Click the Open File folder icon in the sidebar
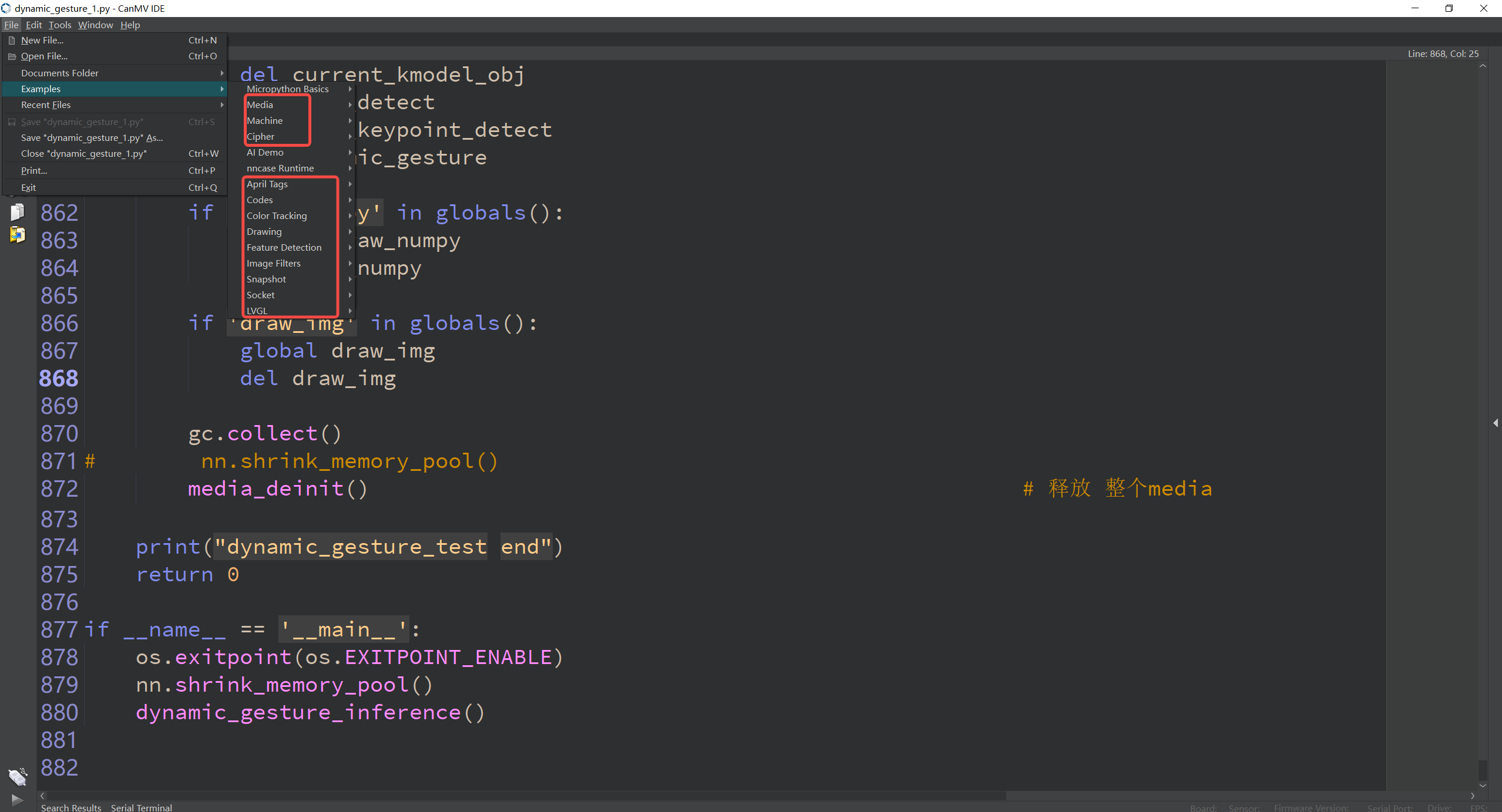Image resolution: width=1502 pixels, height=812 pixels. [17, 235]
